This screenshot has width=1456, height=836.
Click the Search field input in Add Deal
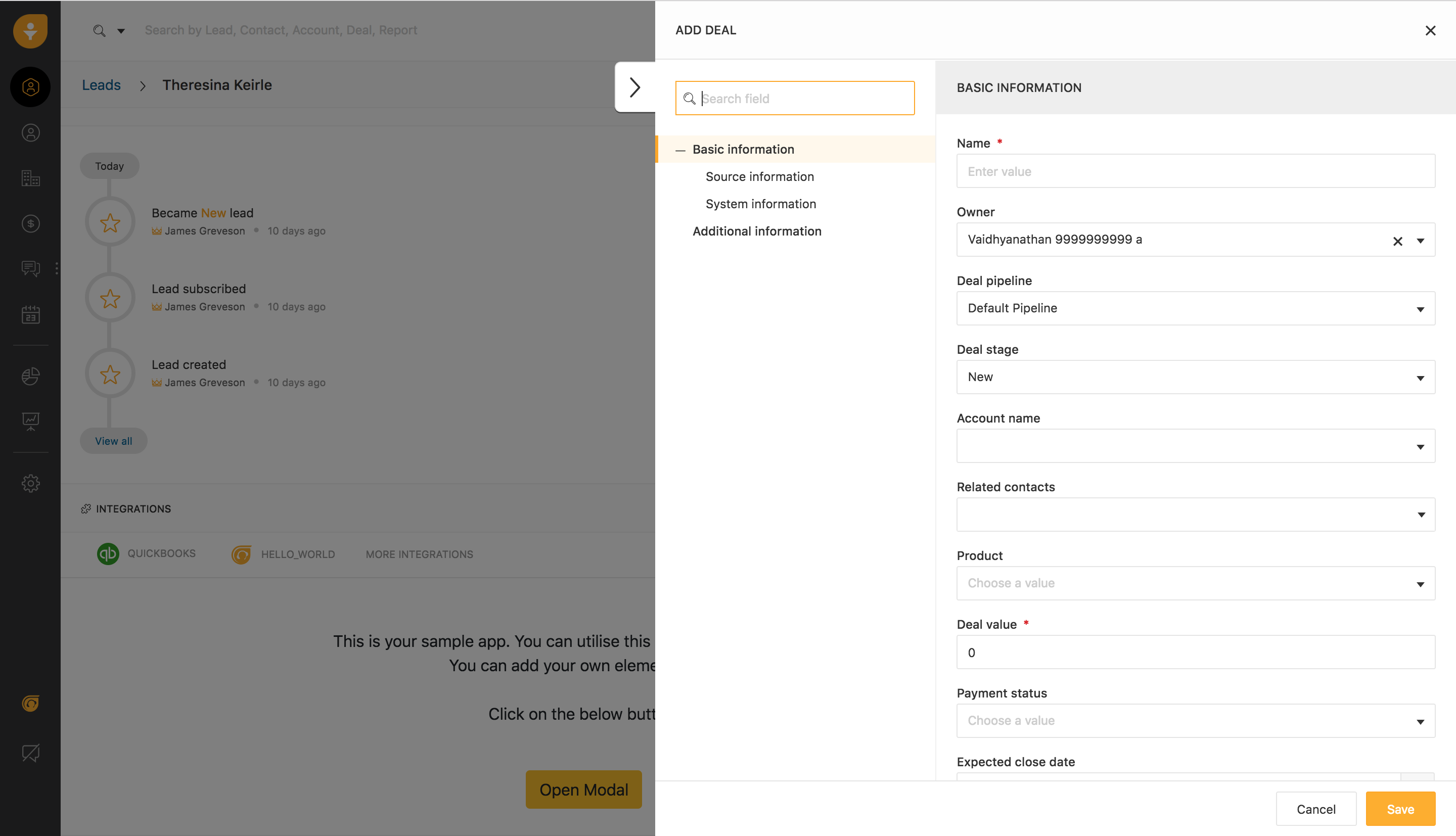coord(795,98)
